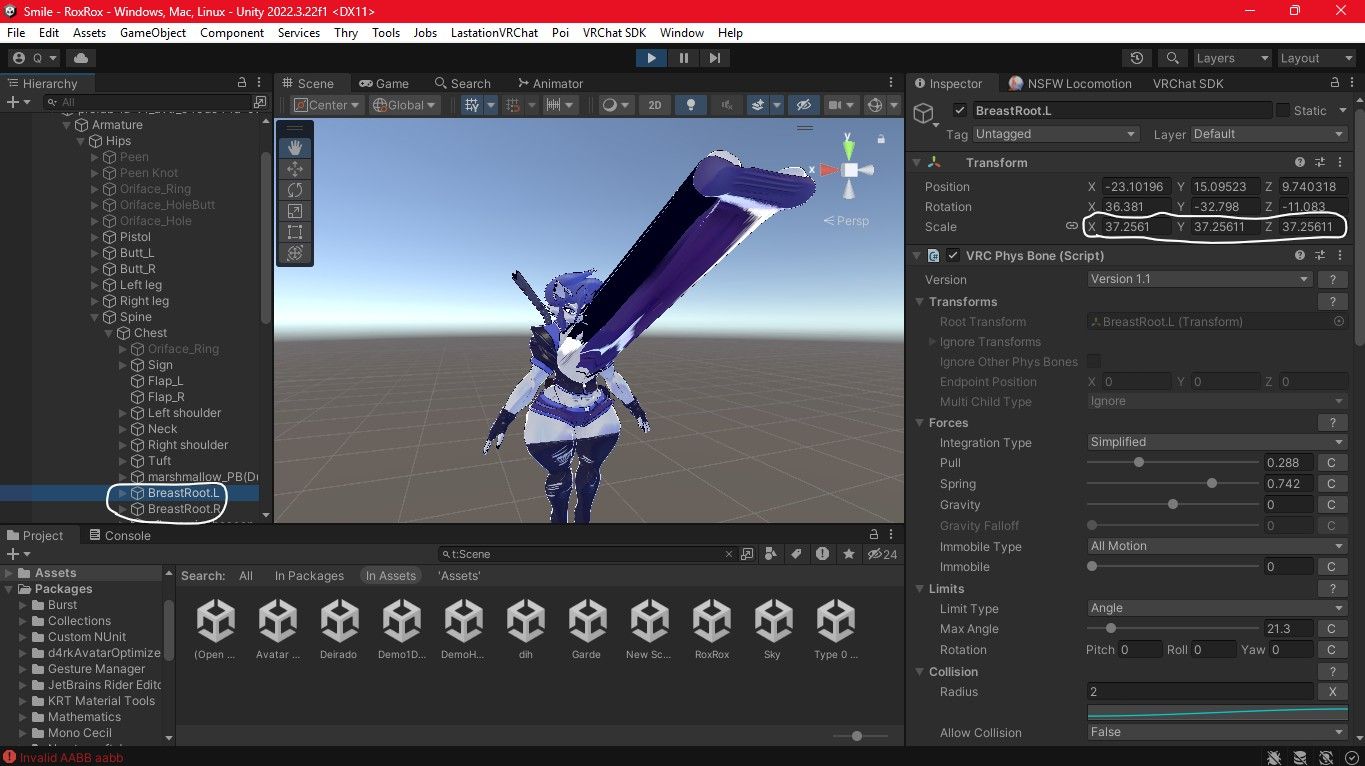Lock the Hierarchy panel
The image size is (1365, 766).
click(241, 83)
